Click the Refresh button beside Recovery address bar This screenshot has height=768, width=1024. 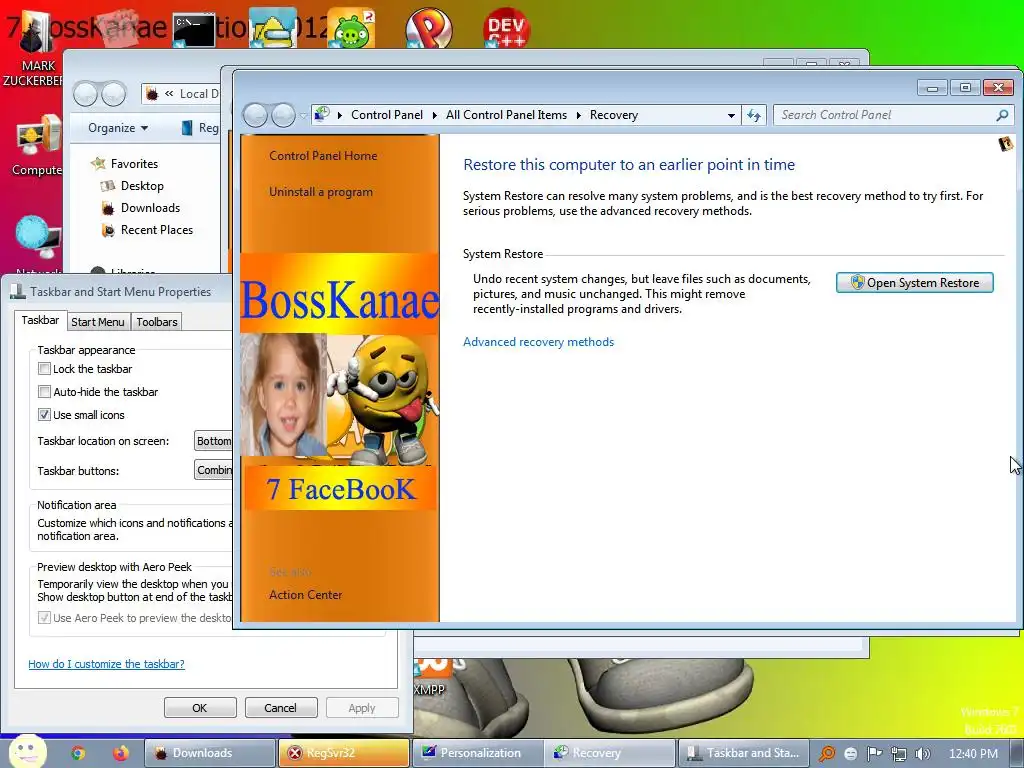754,116
